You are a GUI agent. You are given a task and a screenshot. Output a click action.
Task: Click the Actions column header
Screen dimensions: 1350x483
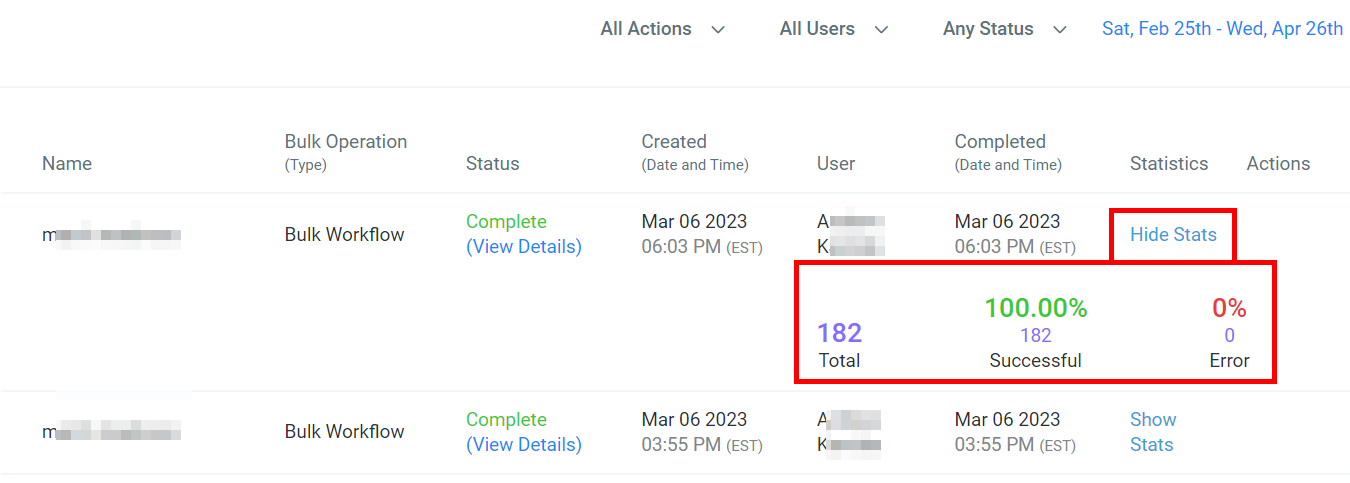pyautogui.click(x=1278, y=164)
